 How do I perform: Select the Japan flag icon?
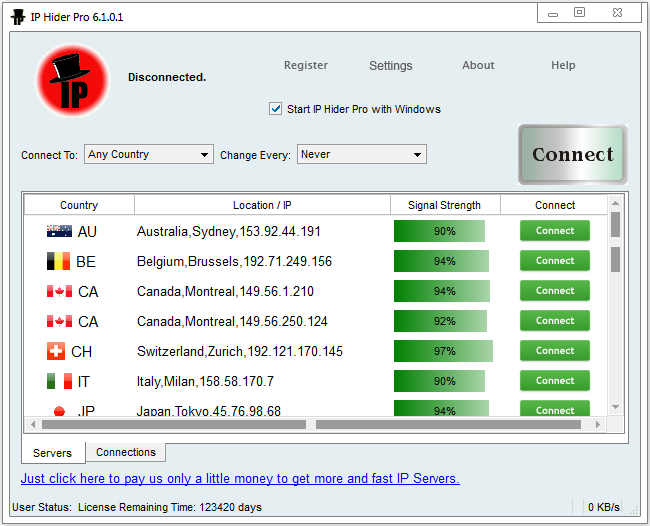coord(59,411)
